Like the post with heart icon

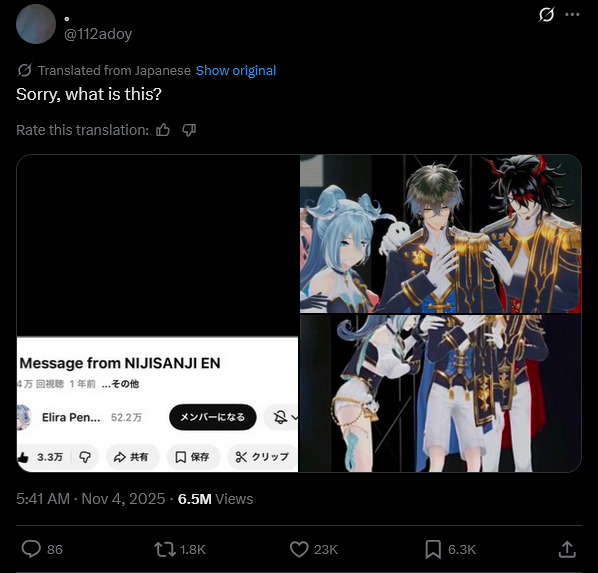click(x=299, y=549)
